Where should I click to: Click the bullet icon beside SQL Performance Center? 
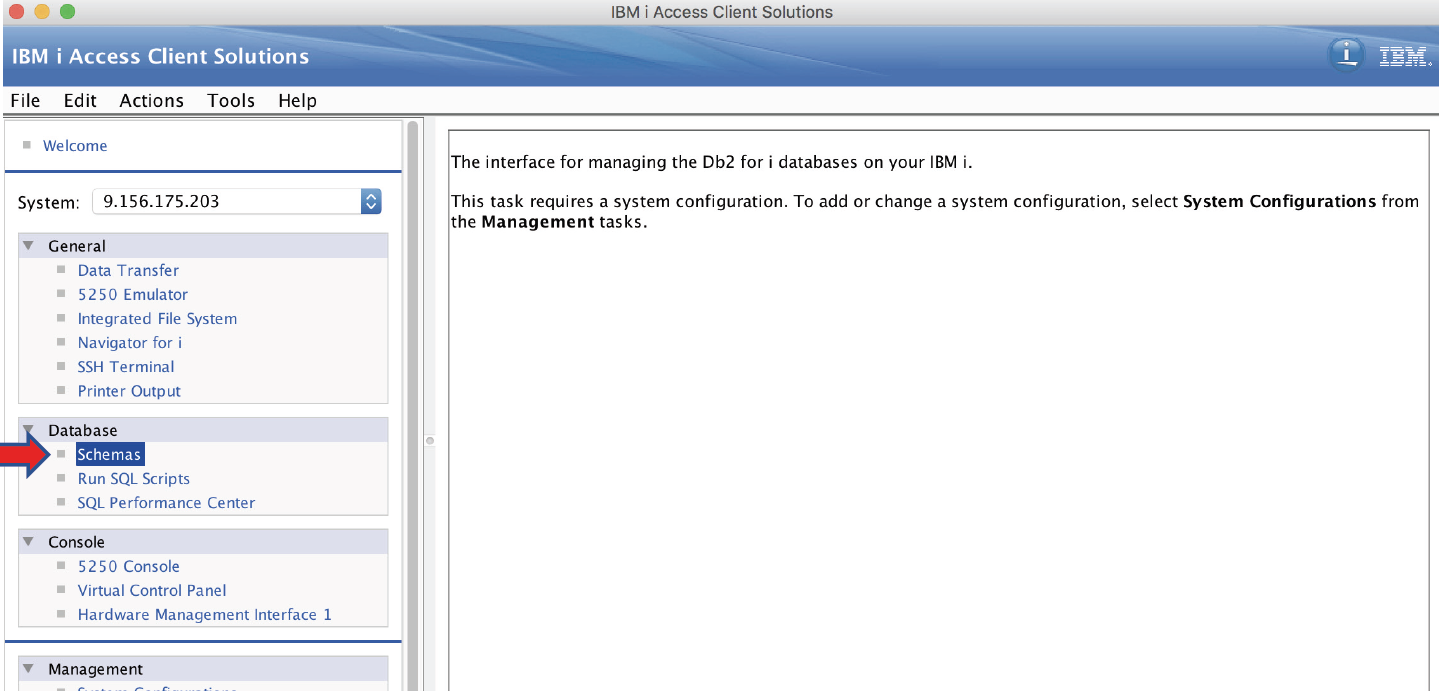[62, 502]
